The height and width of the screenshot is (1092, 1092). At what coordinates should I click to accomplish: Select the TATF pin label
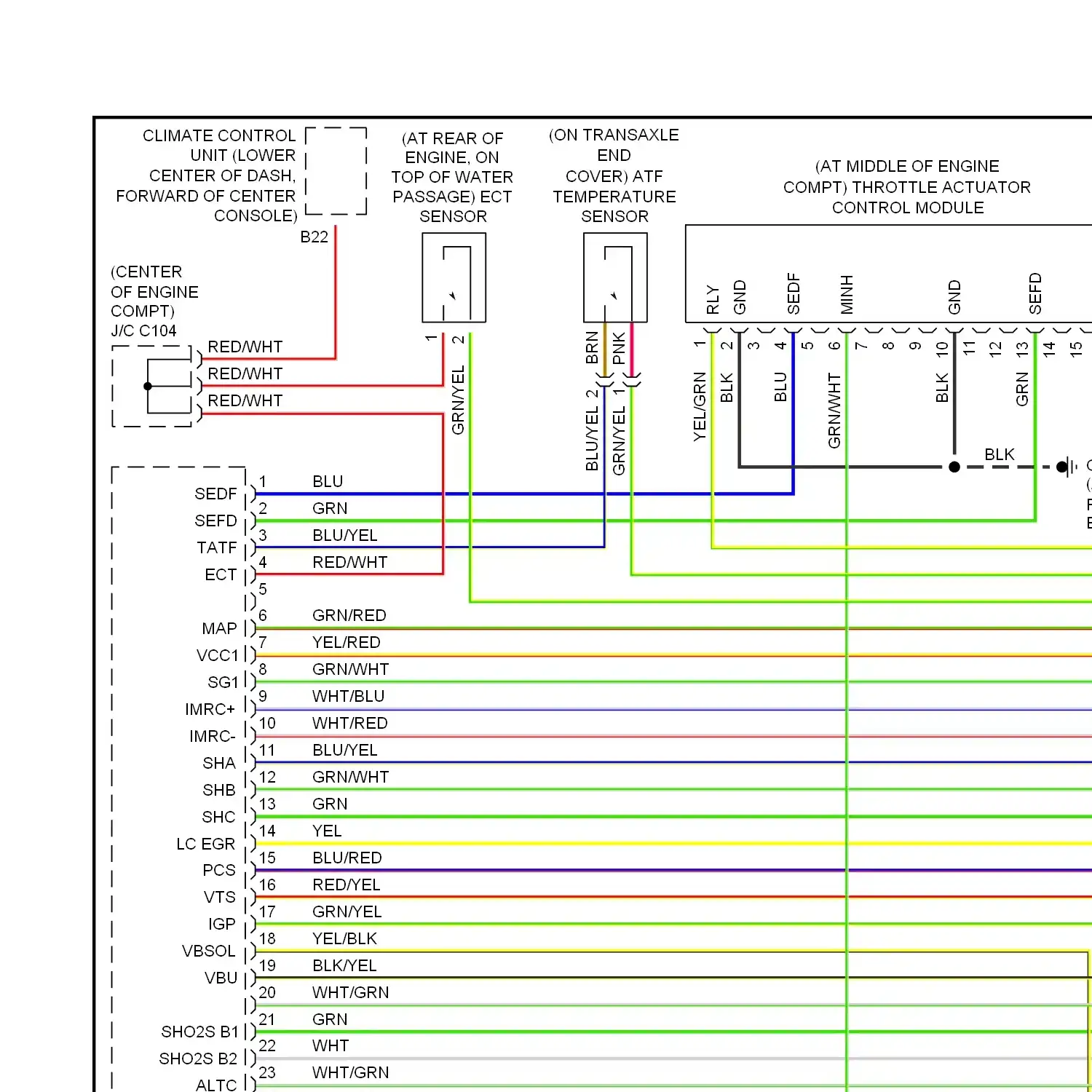click(217, 547)
